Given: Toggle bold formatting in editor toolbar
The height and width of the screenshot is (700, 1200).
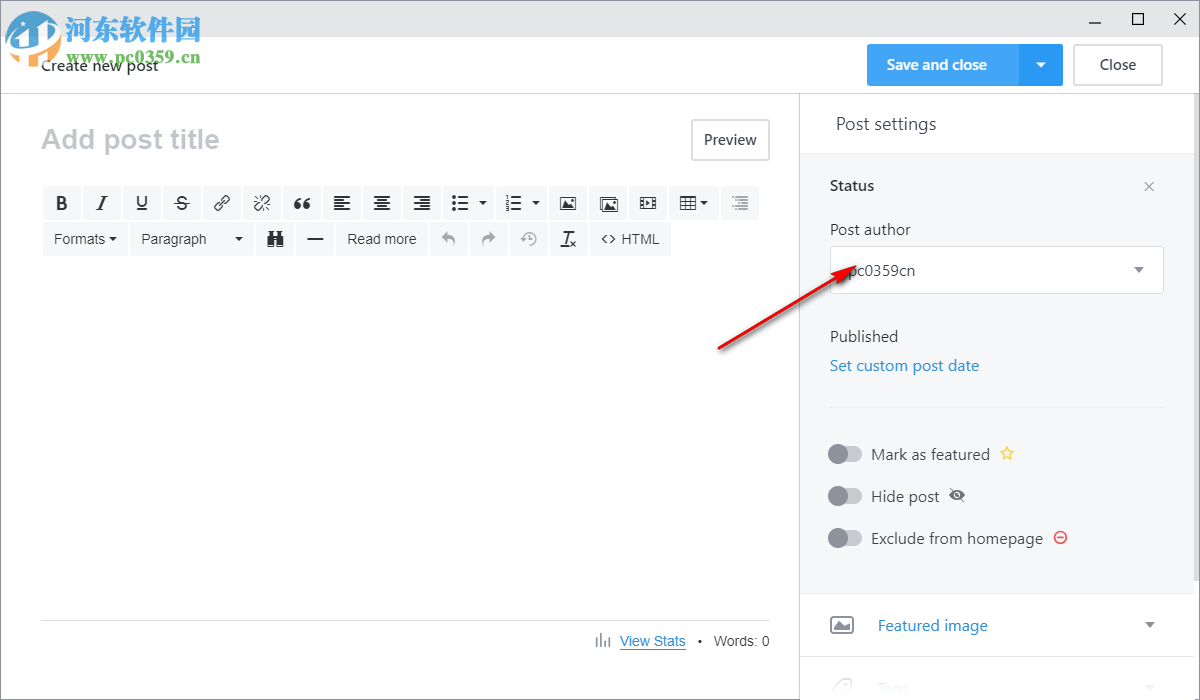Looking at the screenshot, I should click(x=62, y=203).
